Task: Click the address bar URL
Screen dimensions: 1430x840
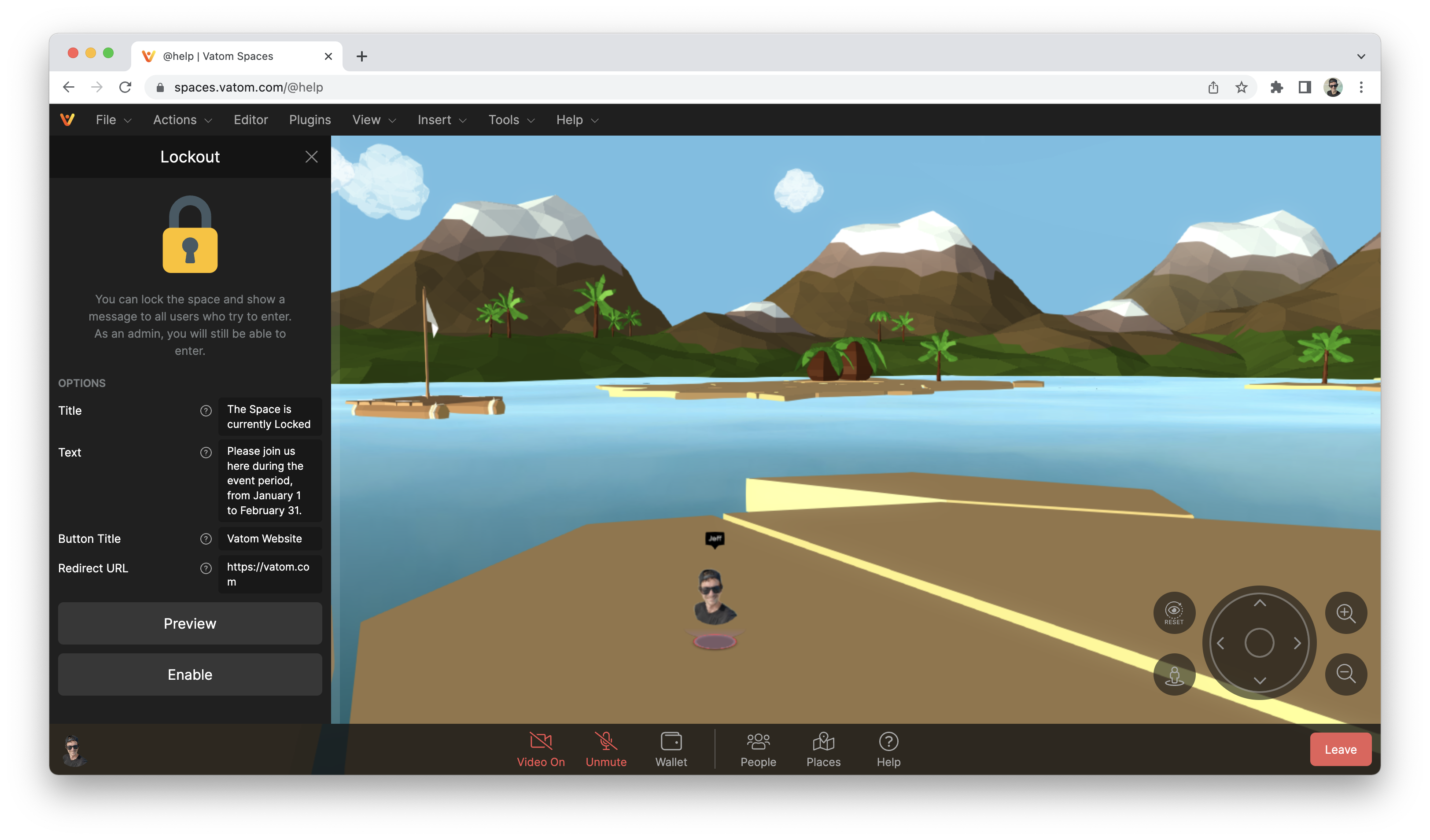Action: 249,88
